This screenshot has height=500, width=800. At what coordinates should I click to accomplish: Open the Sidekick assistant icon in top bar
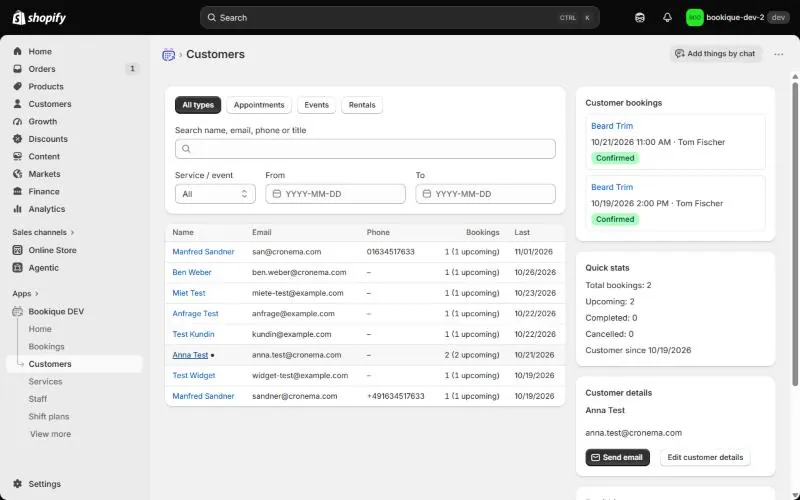pos(640,18)
